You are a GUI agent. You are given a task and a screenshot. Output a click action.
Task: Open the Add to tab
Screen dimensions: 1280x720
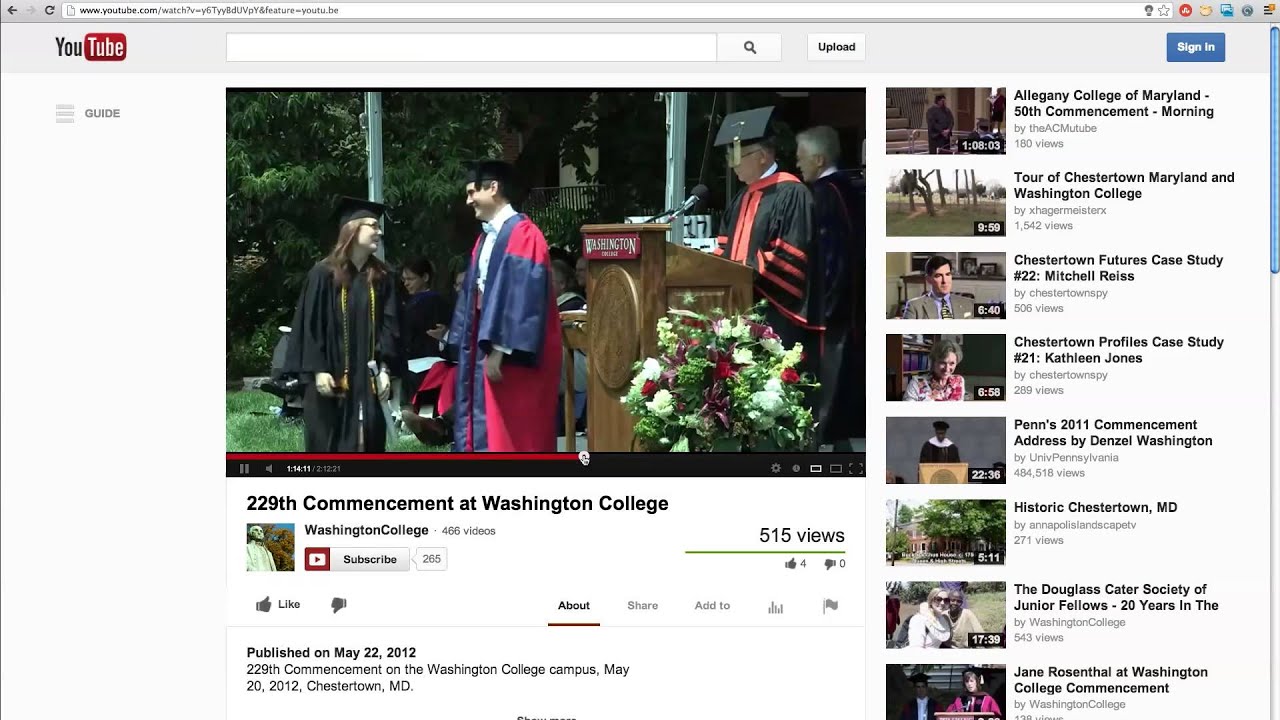pos(712,605)
